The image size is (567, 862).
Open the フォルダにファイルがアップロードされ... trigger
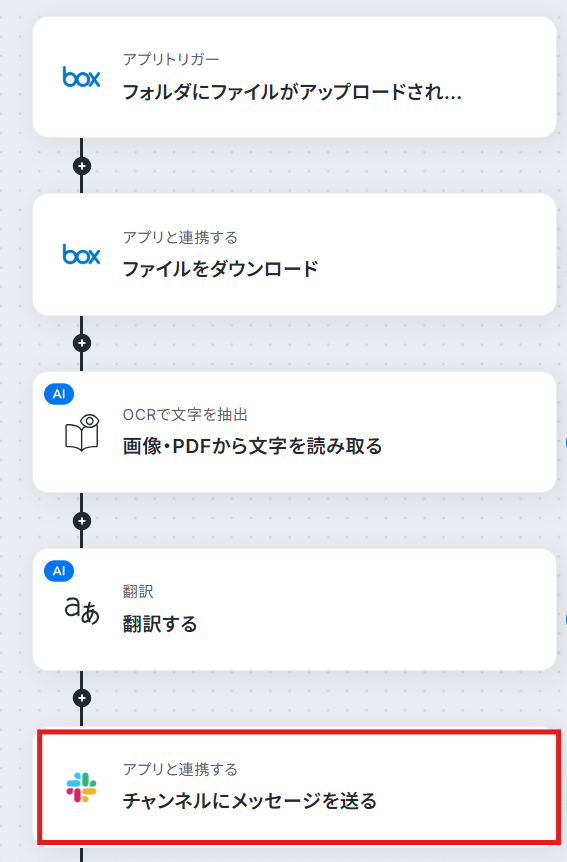click(294, 77)
